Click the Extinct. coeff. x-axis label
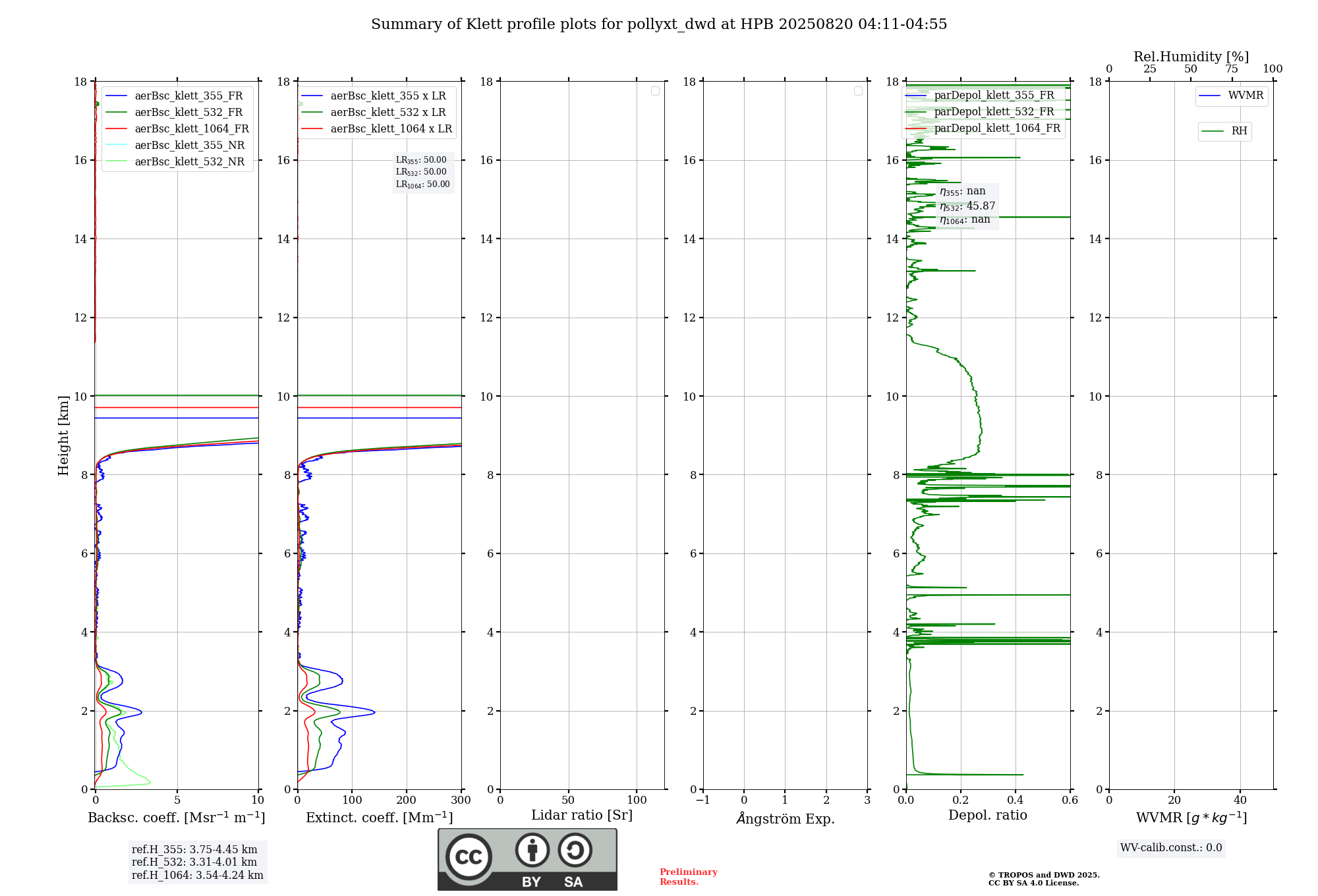Viewport: 1318px width, 896px height. [380, 818]
